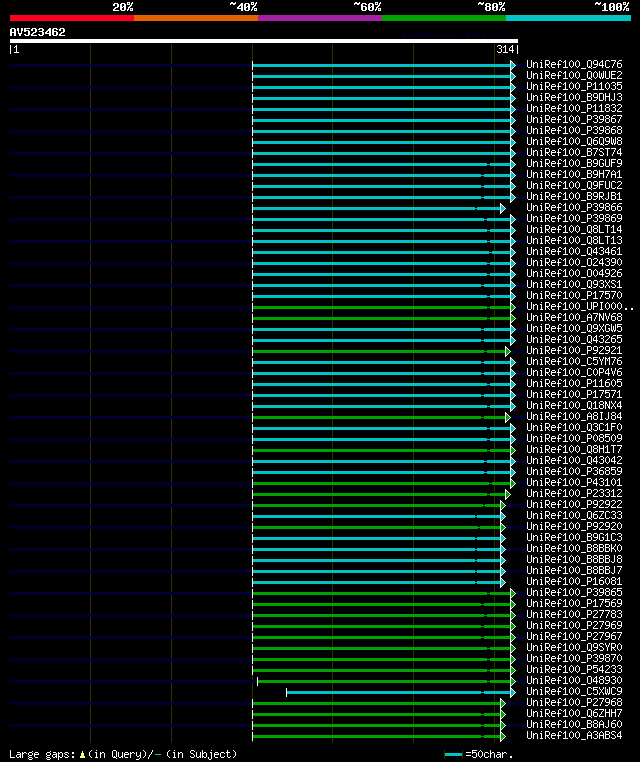Image resolution: width=640 pixels, height=762 pixels.
Task: Select the UniRef100_P23312 label
Action: 574,493
